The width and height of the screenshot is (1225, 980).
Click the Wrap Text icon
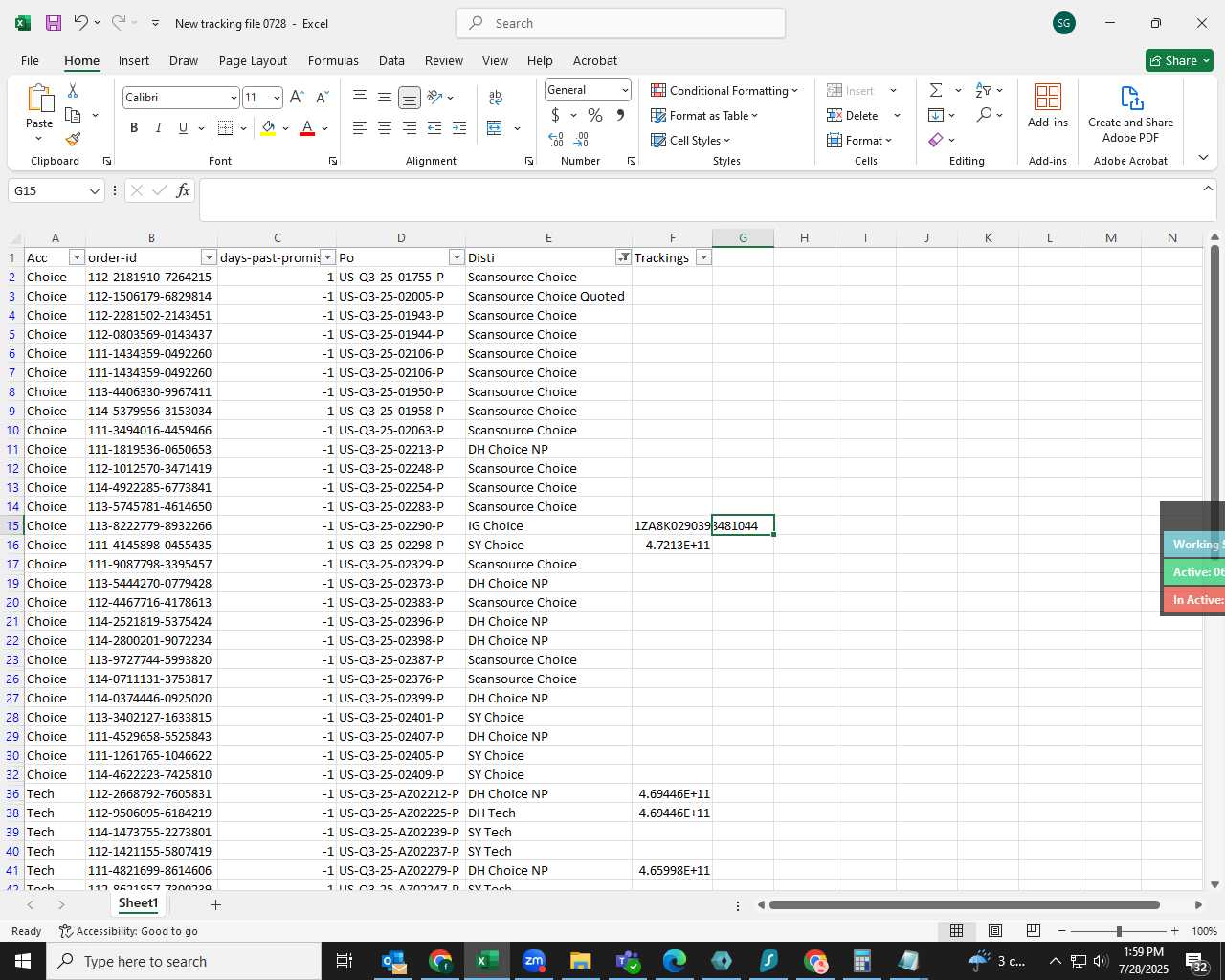(x=496, y=97)
